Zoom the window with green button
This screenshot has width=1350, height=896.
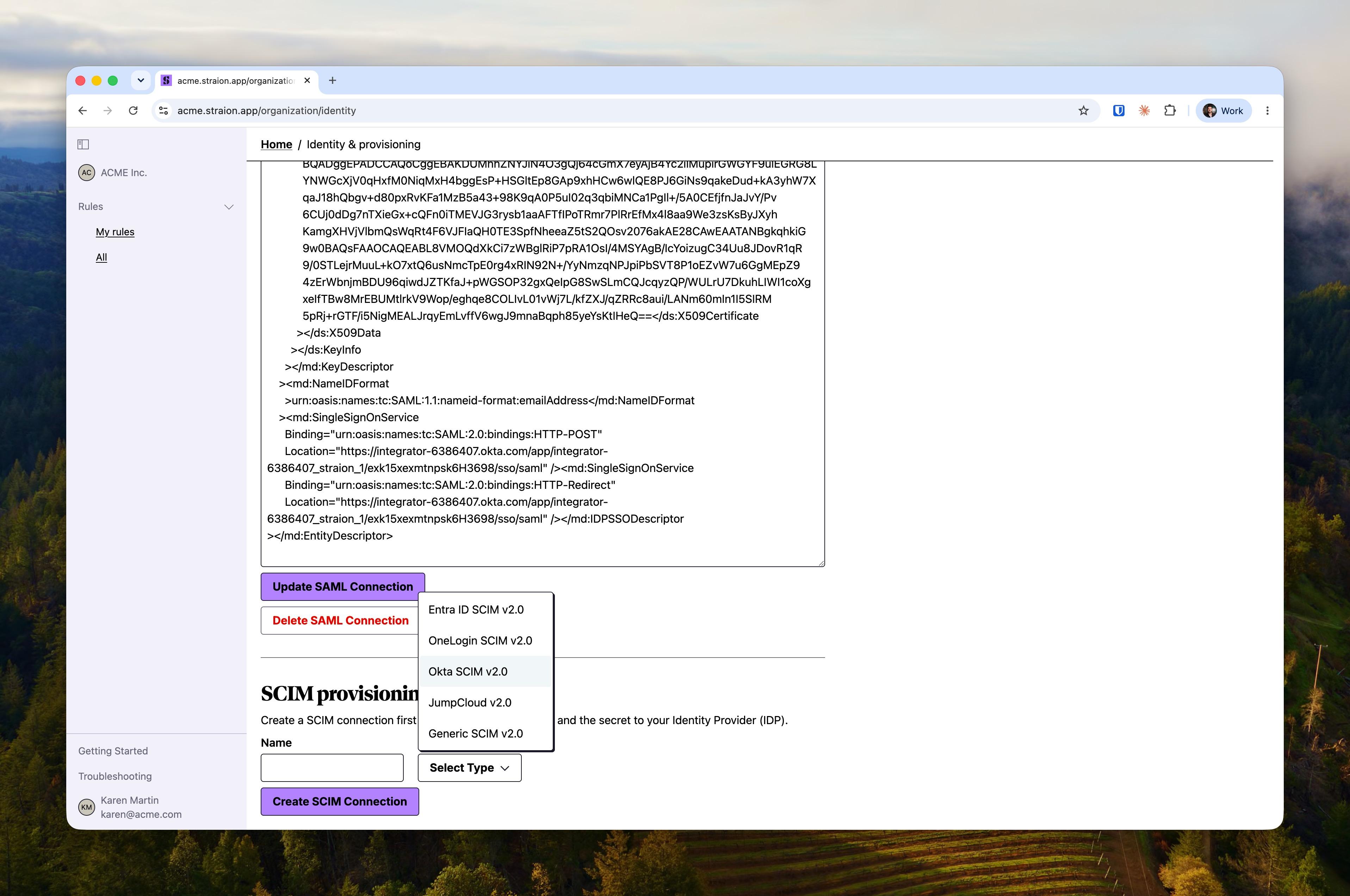(x=113, y=81)
